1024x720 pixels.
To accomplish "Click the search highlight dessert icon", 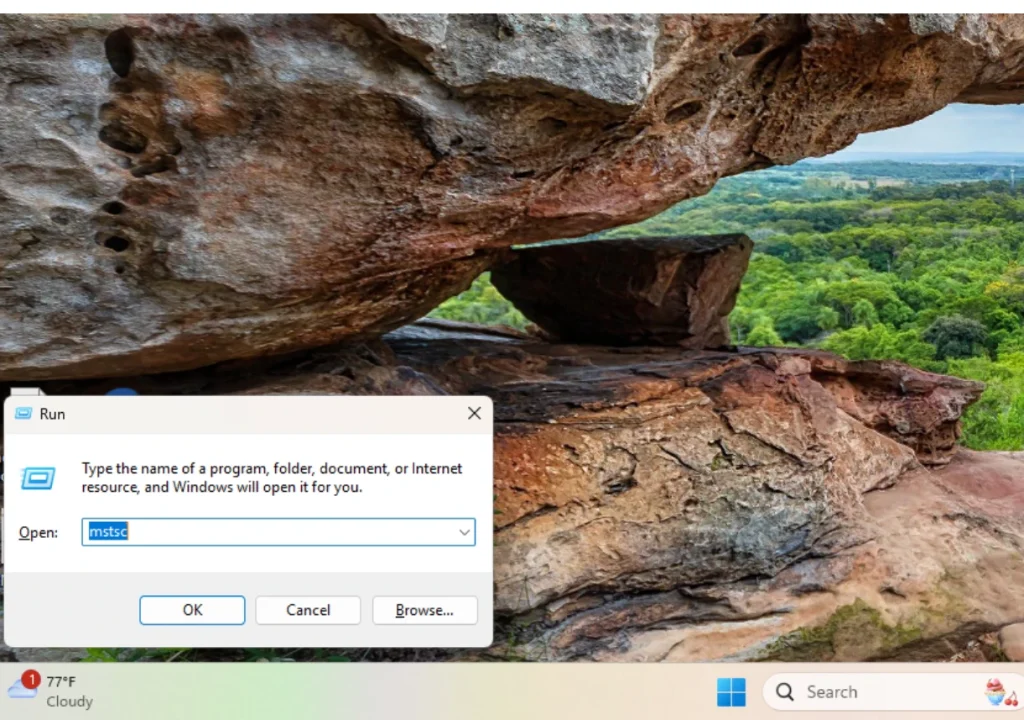I will [1000, 692].
